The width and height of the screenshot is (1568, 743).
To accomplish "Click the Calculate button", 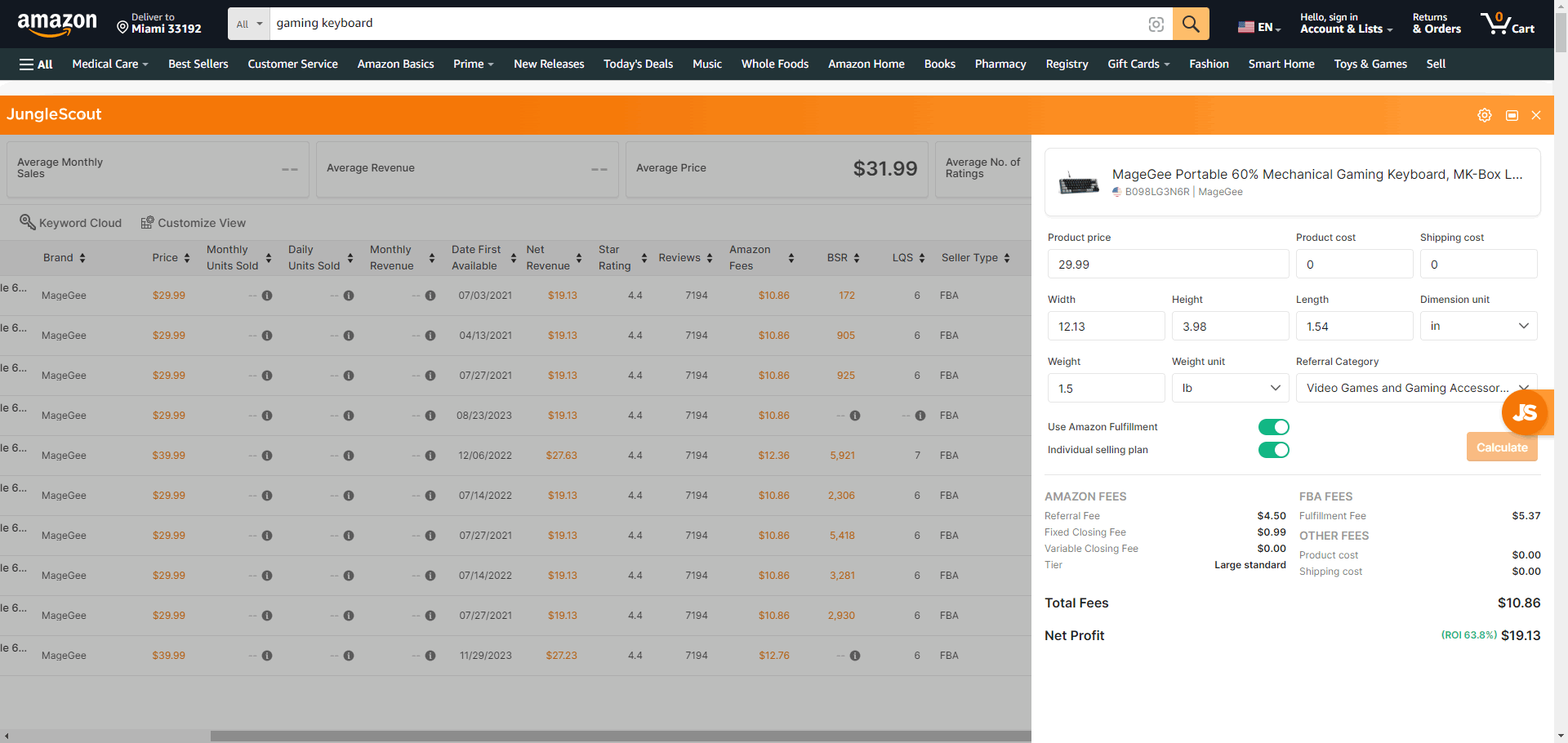I will click(1502, 447).
